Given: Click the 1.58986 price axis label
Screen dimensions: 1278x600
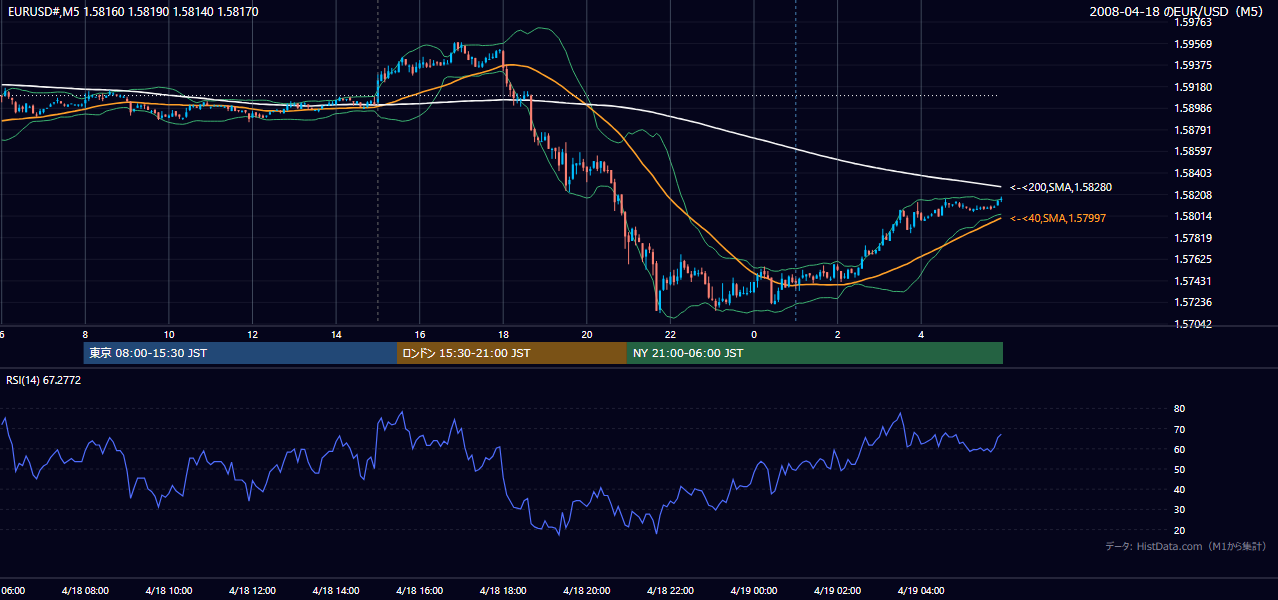Looking at the screenshot, I should (x=1193, y=108).
